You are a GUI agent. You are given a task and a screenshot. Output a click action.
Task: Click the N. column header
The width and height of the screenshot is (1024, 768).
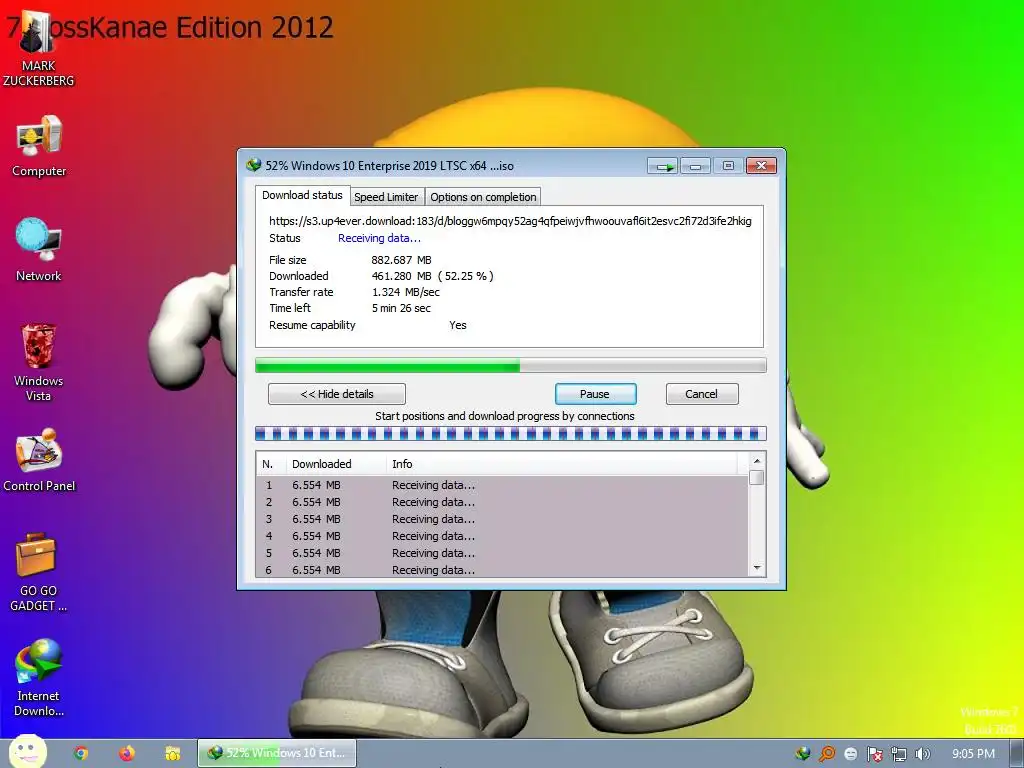[x=270, y=464]
